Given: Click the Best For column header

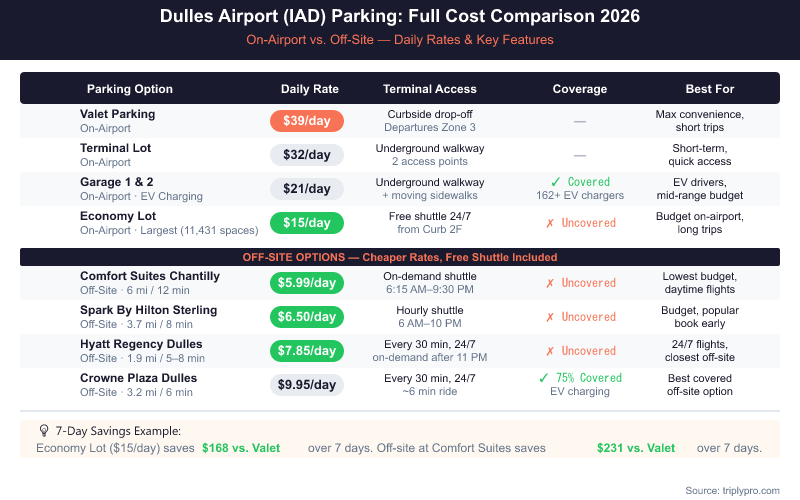Looking at the screenshot, I should (x=710, y=89).
